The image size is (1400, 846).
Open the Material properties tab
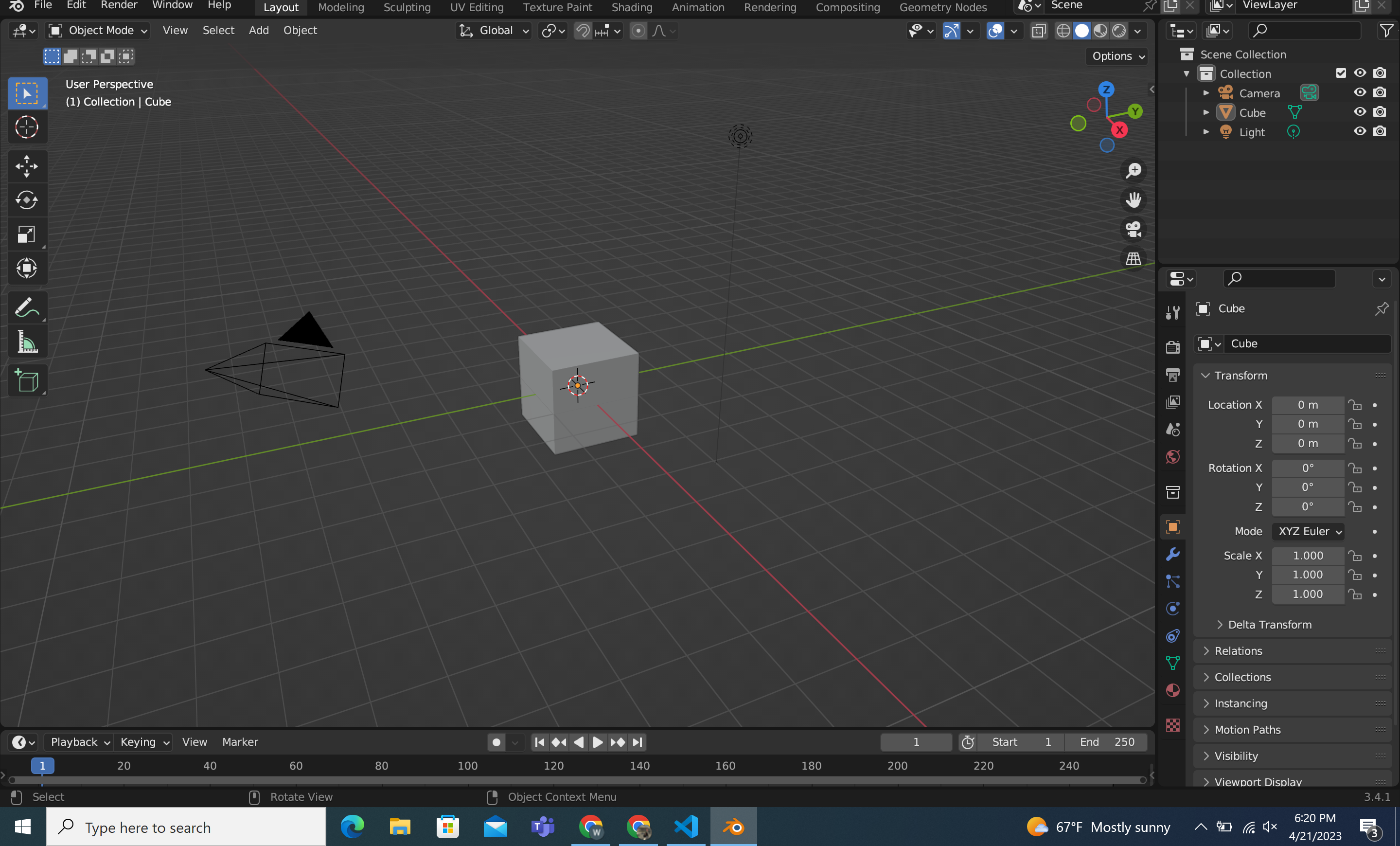[x=1172, y=690]
